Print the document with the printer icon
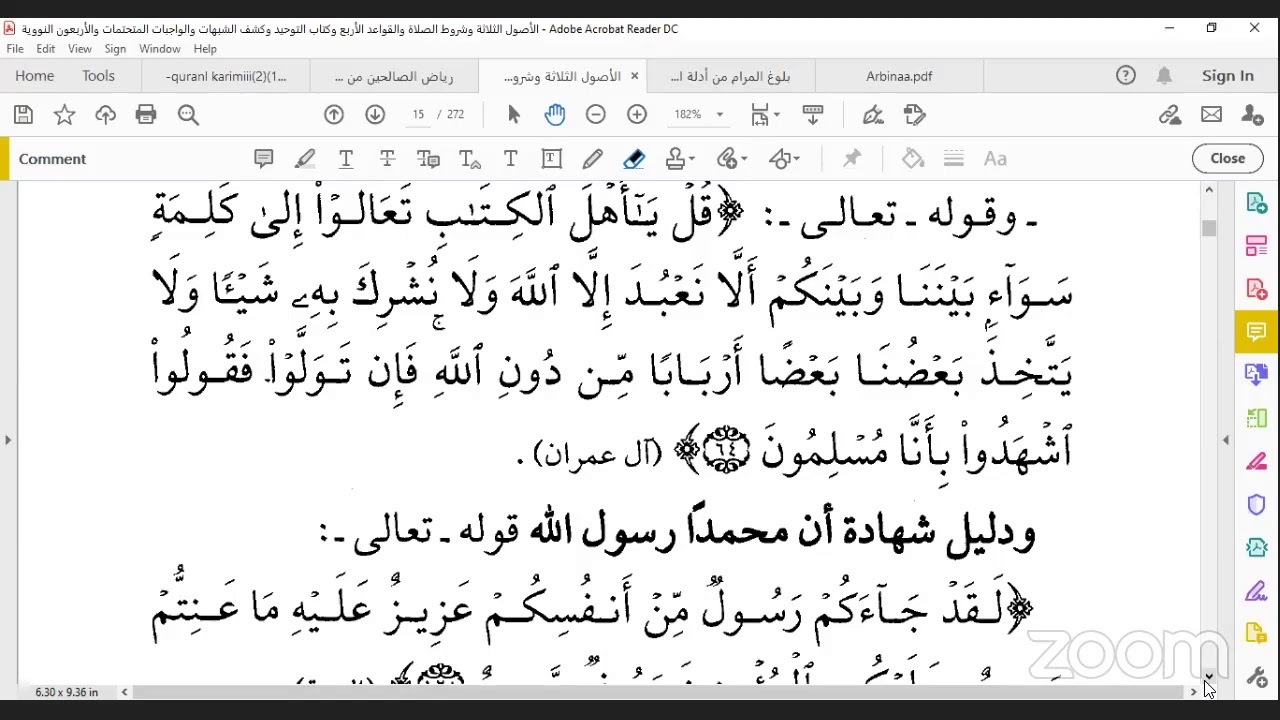 (x=146, y=115)
